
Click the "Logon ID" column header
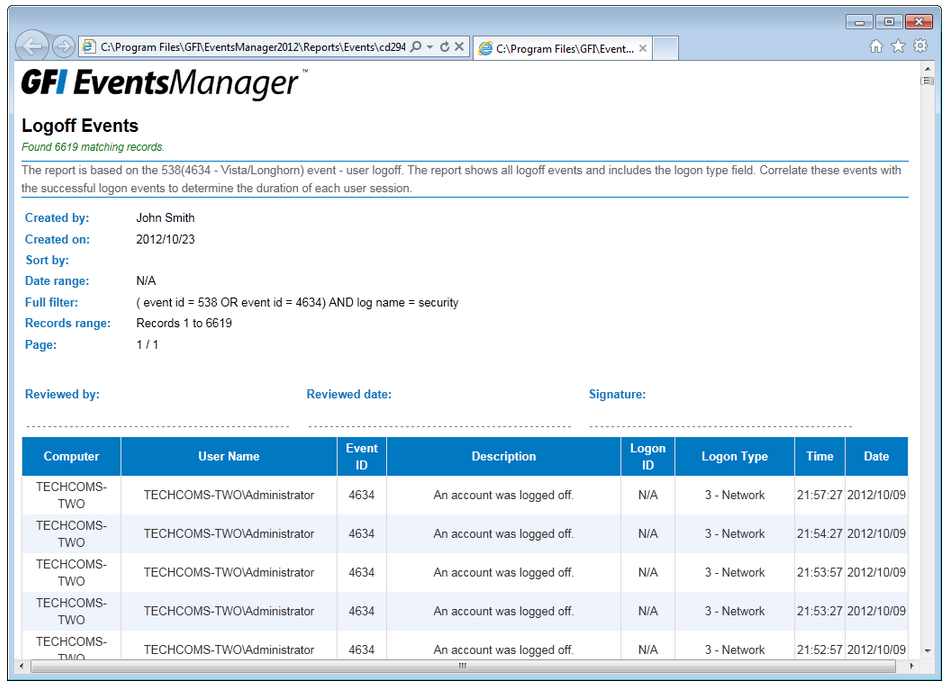coord(648,456)
